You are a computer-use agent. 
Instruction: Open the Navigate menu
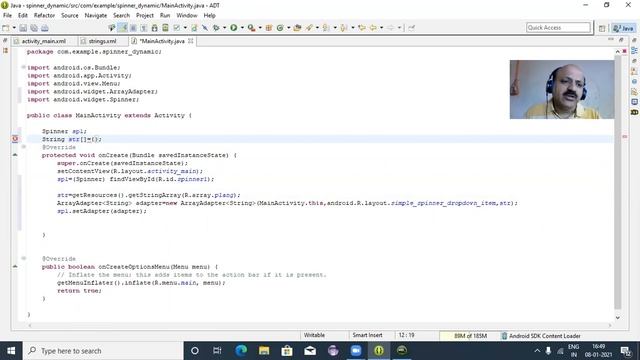point(96,16)
